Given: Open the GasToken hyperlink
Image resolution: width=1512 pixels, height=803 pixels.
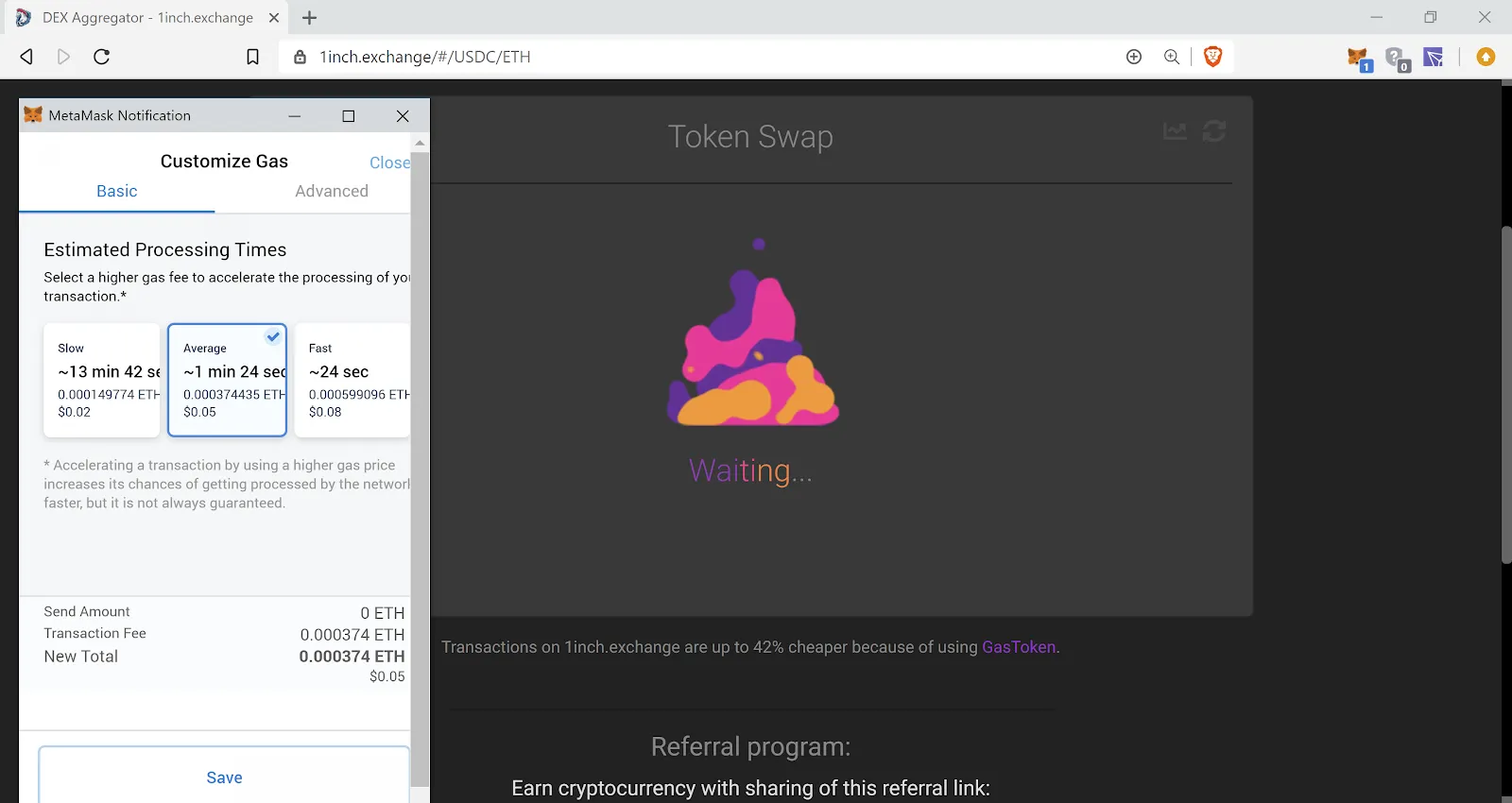Looking at the screenshot, I should click(x=1019, y=647).
